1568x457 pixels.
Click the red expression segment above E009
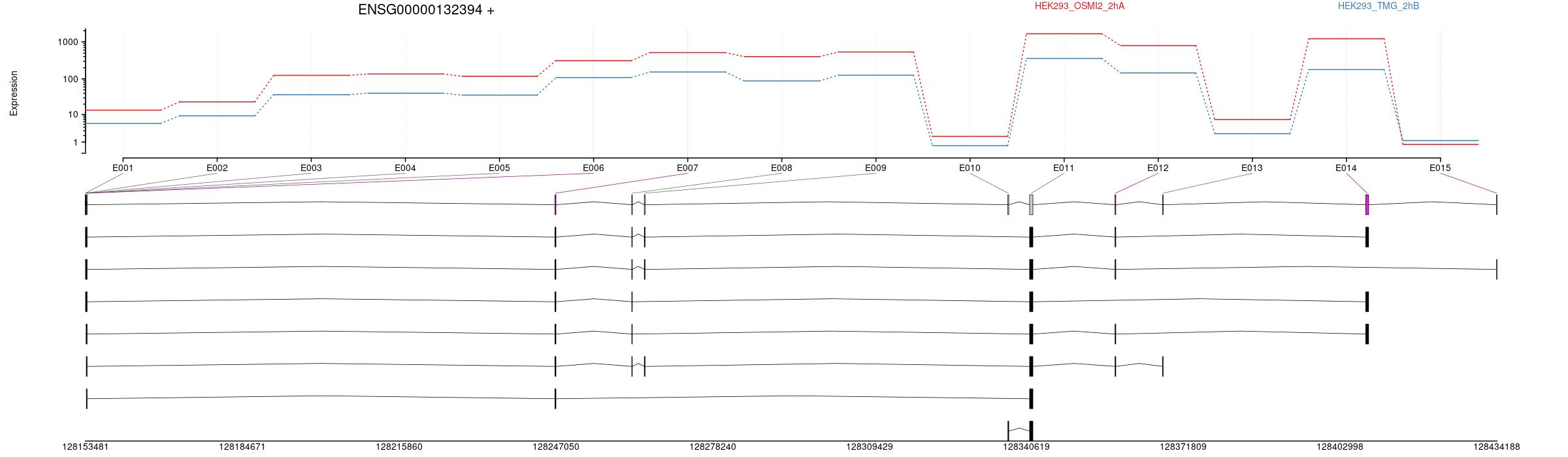click(875, 52)
